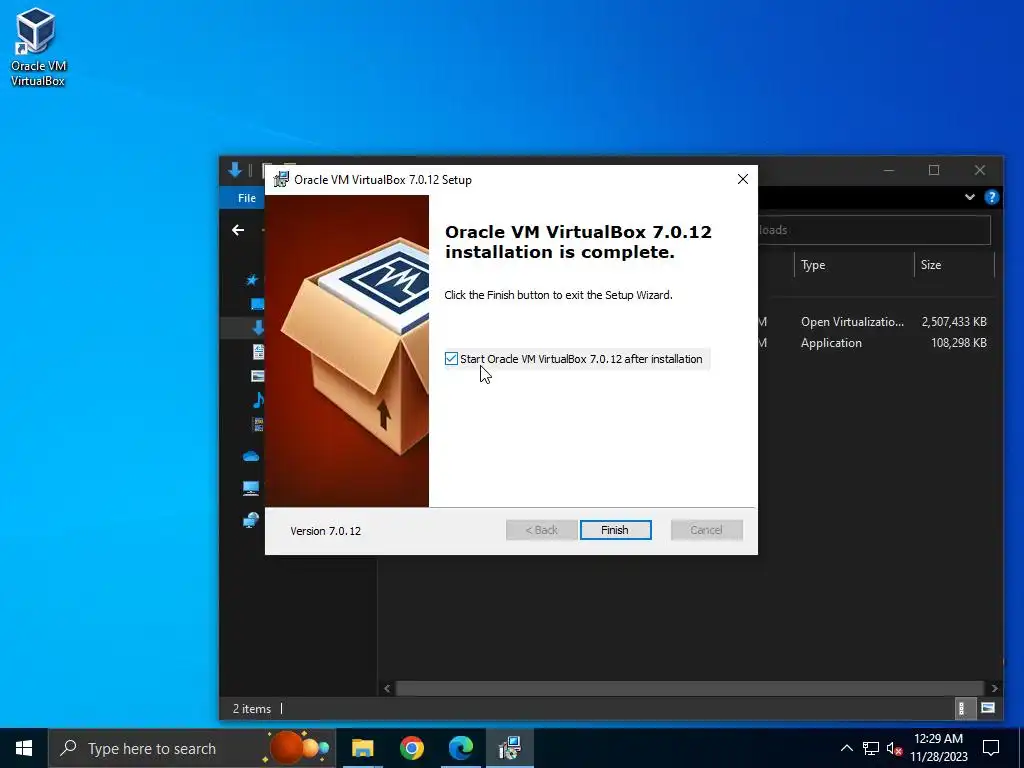Image resolution: width=1024 pixels, height=768 pixels.
Task: Open the File tab in File Explorer
Action: point(246,198)
